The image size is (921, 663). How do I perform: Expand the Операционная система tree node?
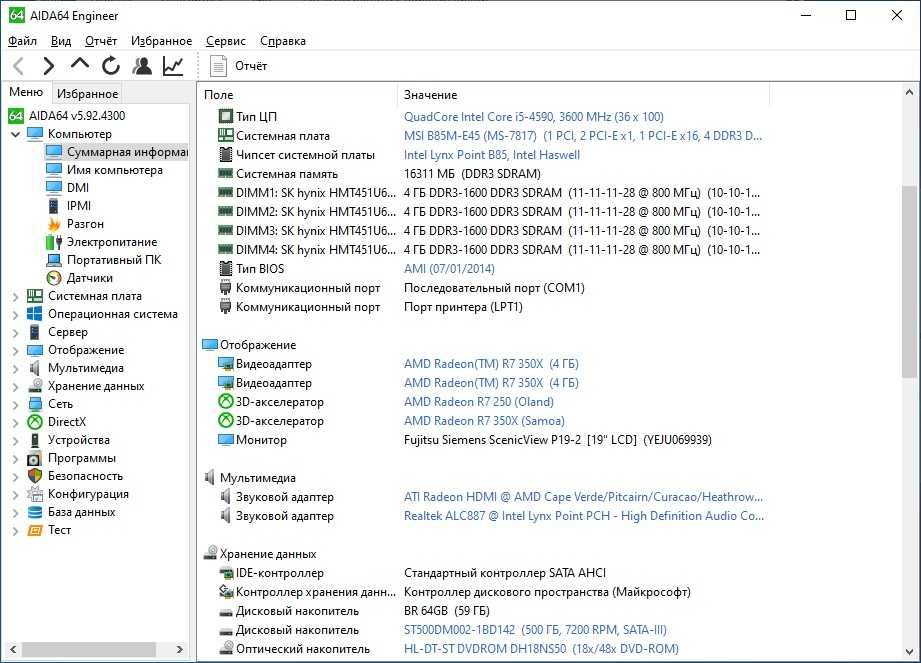(x=15, y=314)
